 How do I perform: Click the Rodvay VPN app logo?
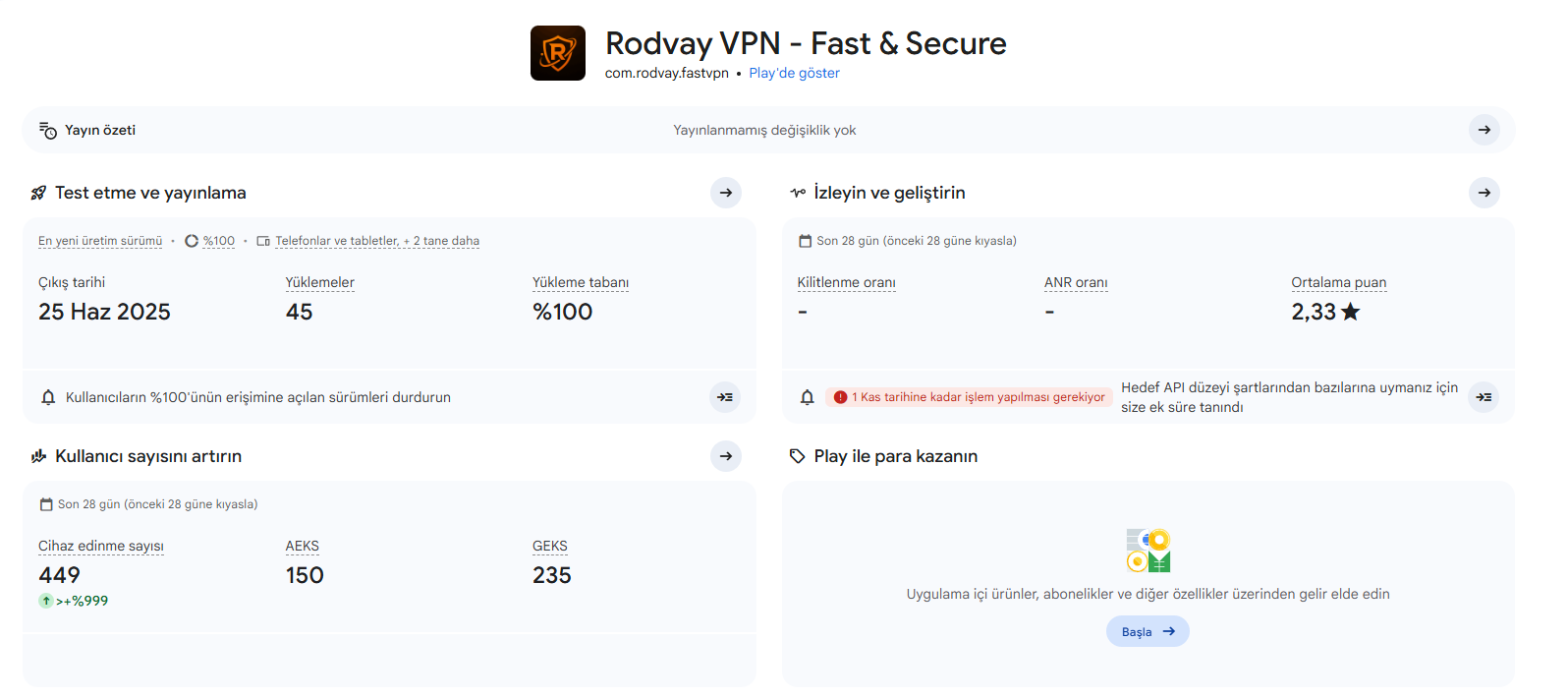(x=558, y=53)
